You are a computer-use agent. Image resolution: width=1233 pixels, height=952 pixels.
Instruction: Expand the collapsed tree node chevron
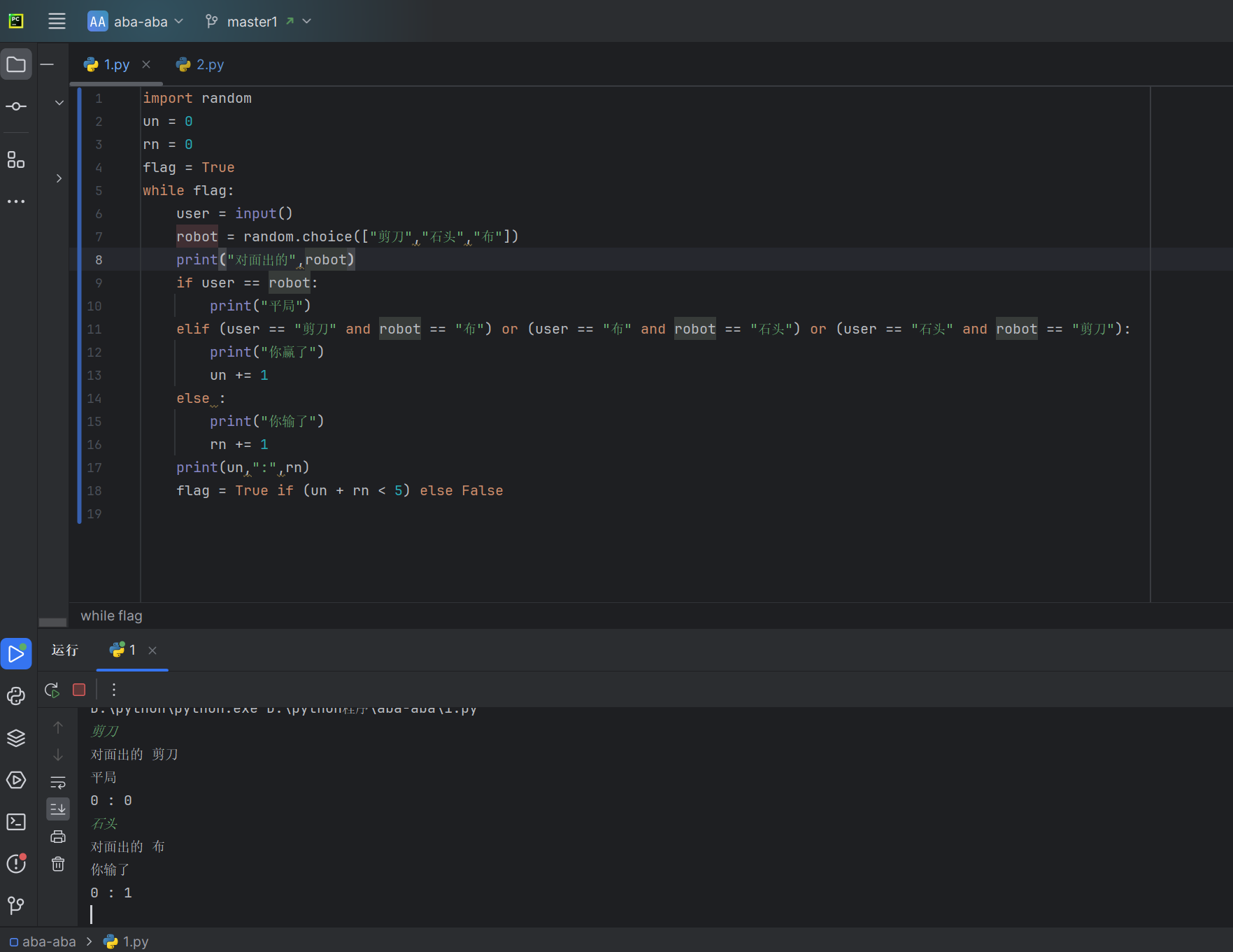point(59,178)
